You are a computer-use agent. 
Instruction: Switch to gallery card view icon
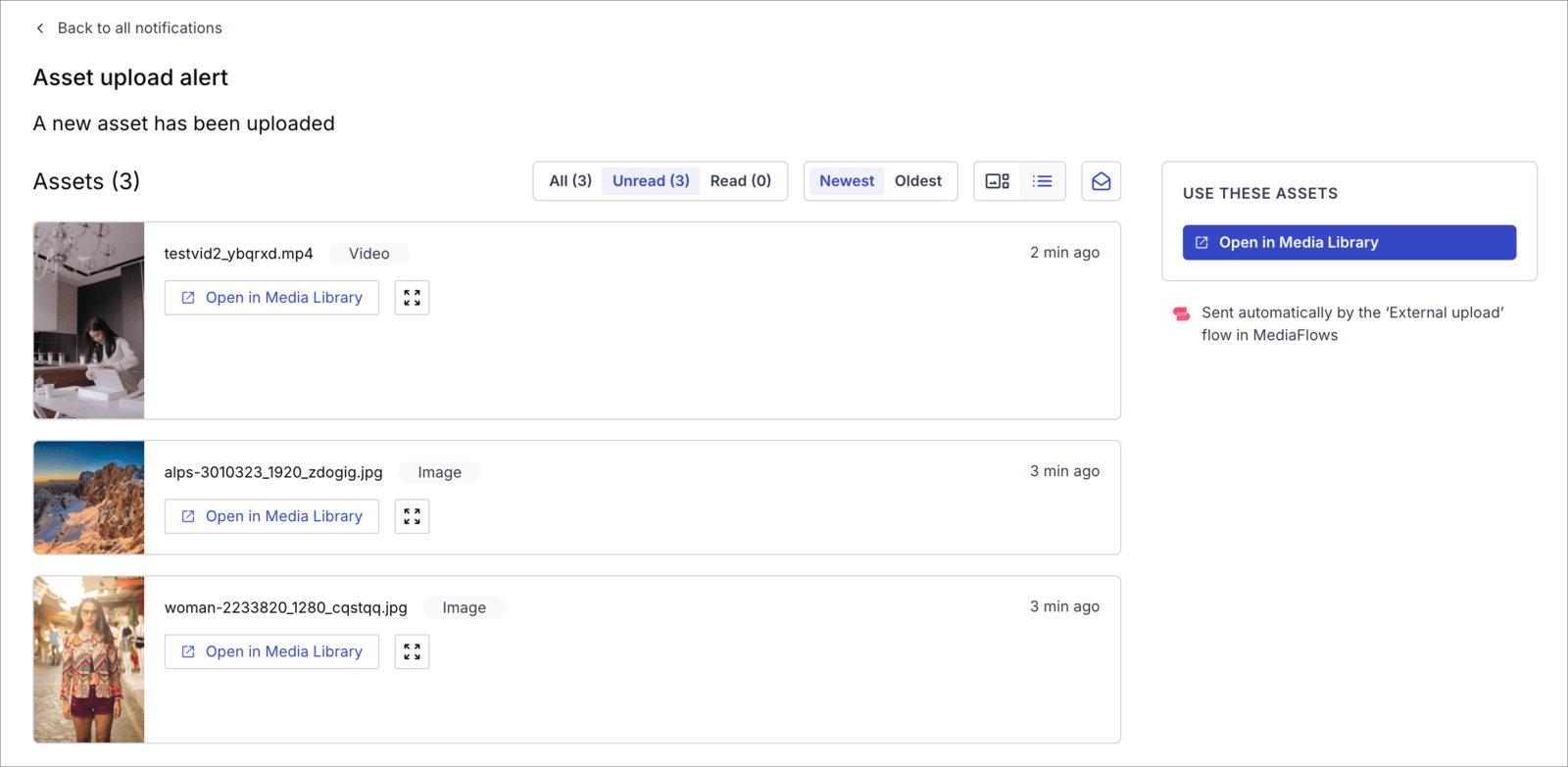point(998,181)
